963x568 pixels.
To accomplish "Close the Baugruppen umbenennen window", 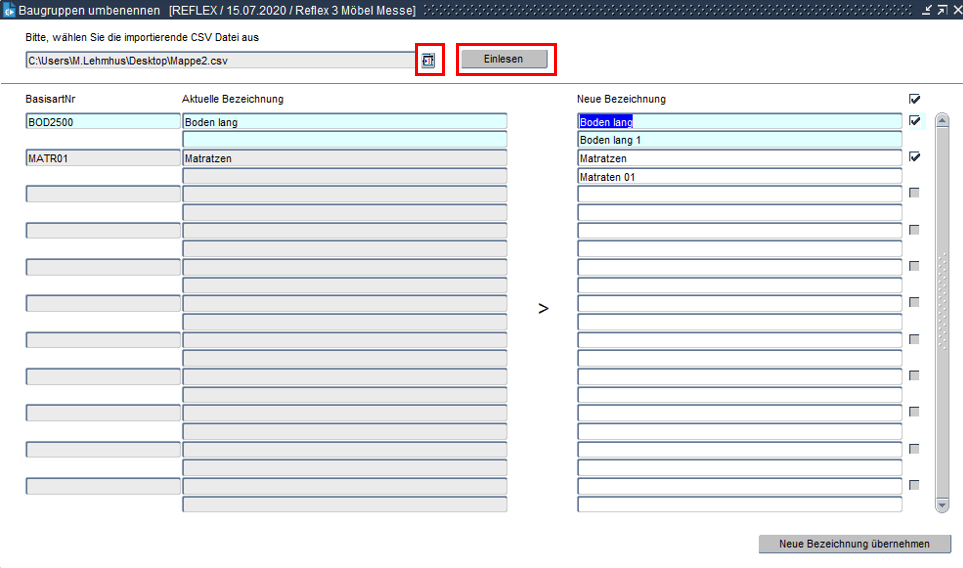I will click(954, 9).
